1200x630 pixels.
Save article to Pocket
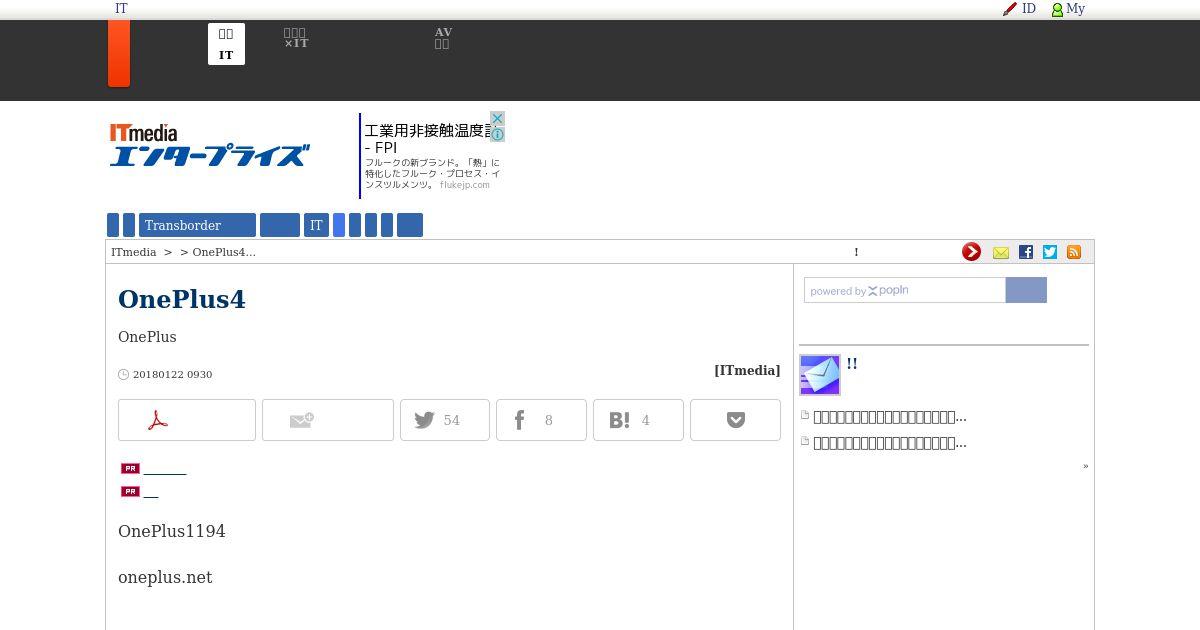click(x=735, y=420)
